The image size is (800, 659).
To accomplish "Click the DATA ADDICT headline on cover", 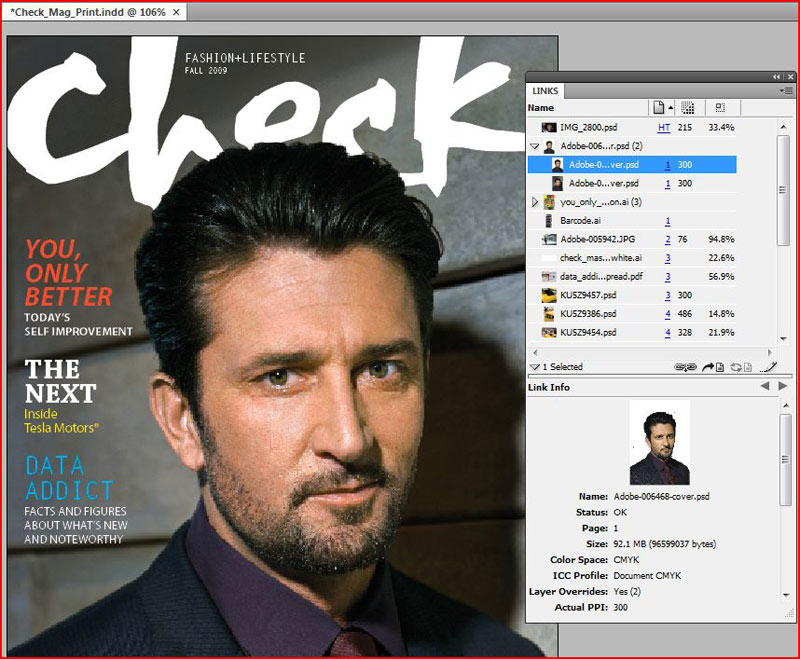I will [x=69, y=478].
